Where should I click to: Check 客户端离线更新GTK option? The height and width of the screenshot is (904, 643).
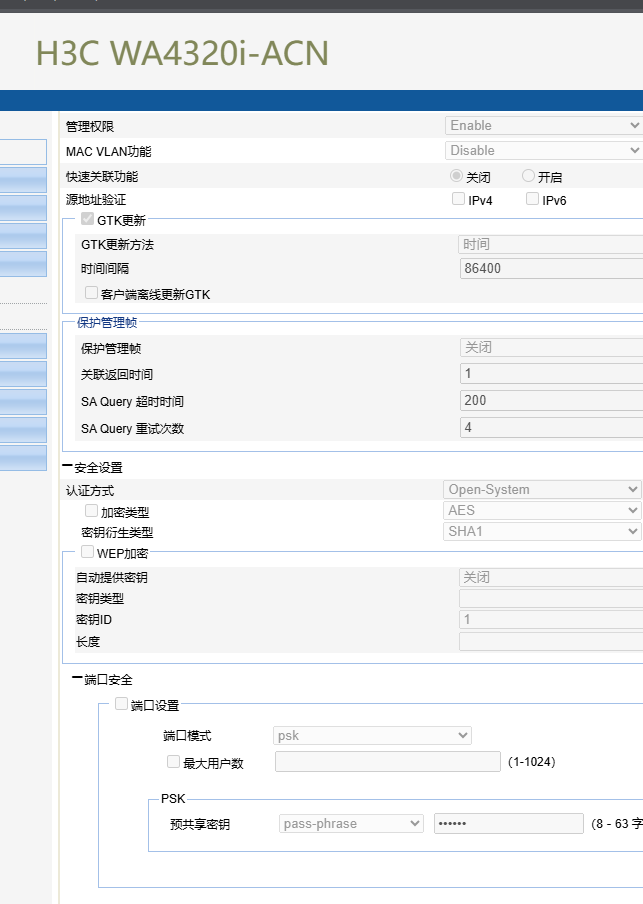tap(92, 293)
